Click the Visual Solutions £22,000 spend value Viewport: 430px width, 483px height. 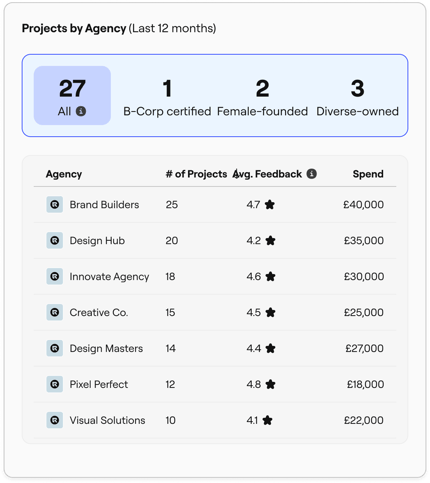click(364, 420)
